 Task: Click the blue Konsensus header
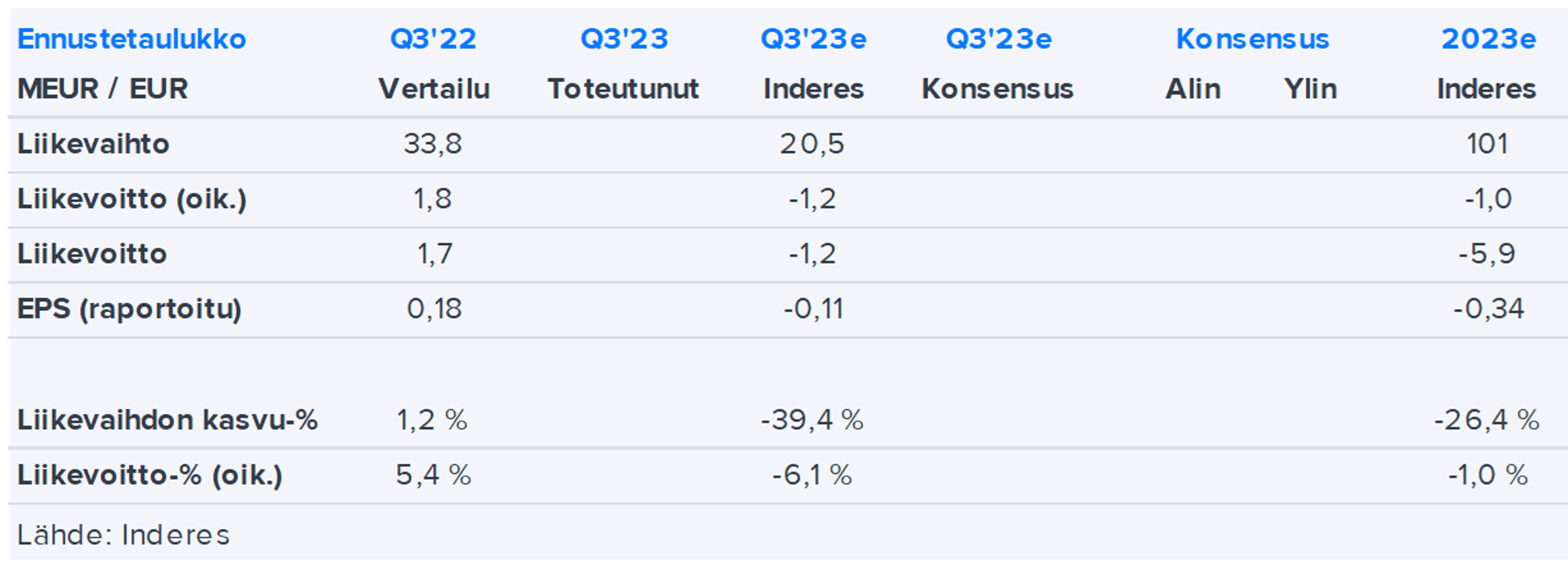pos(1252,39)
